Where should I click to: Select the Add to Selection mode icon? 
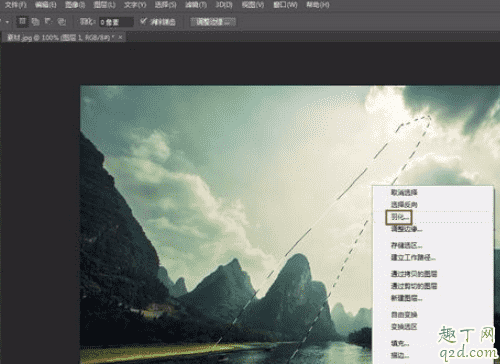tap(35, 22)
